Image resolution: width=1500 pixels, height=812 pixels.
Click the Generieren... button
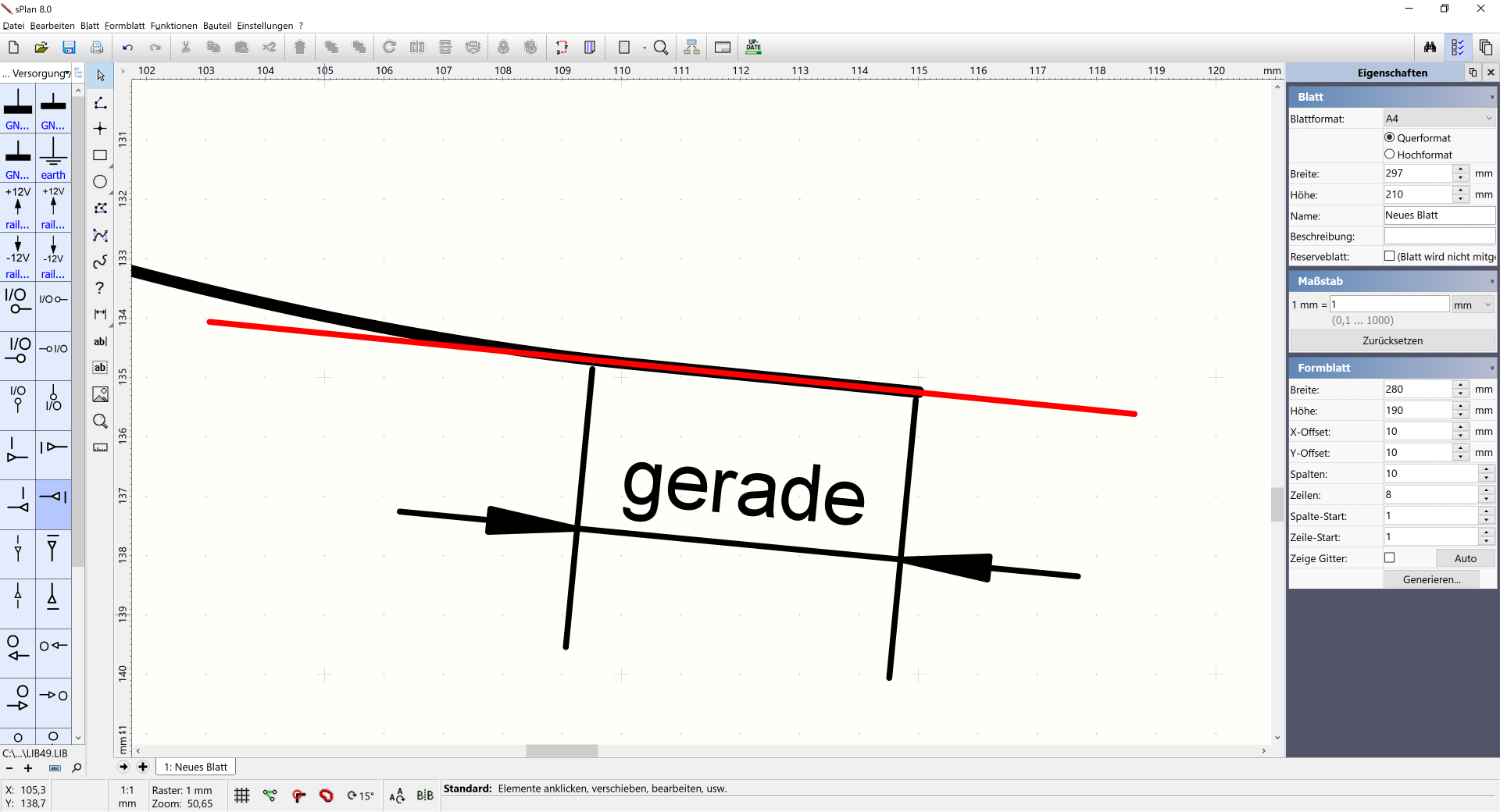[x=1431, y=579]
